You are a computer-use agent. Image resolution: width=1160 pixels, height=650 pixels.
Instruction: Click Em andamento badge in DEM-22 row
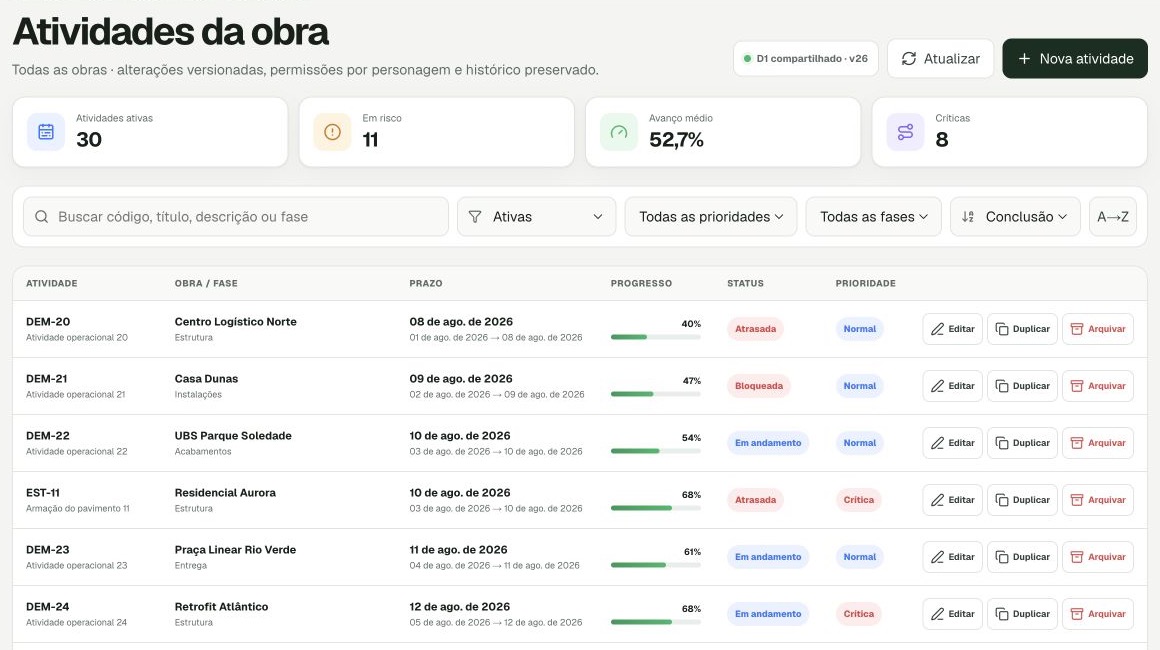[768, 443]
